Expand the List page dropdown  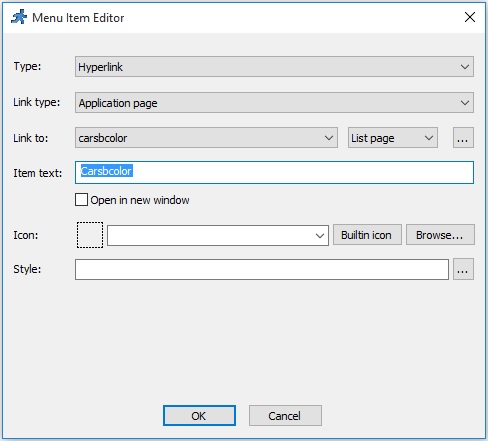point(393,138)
